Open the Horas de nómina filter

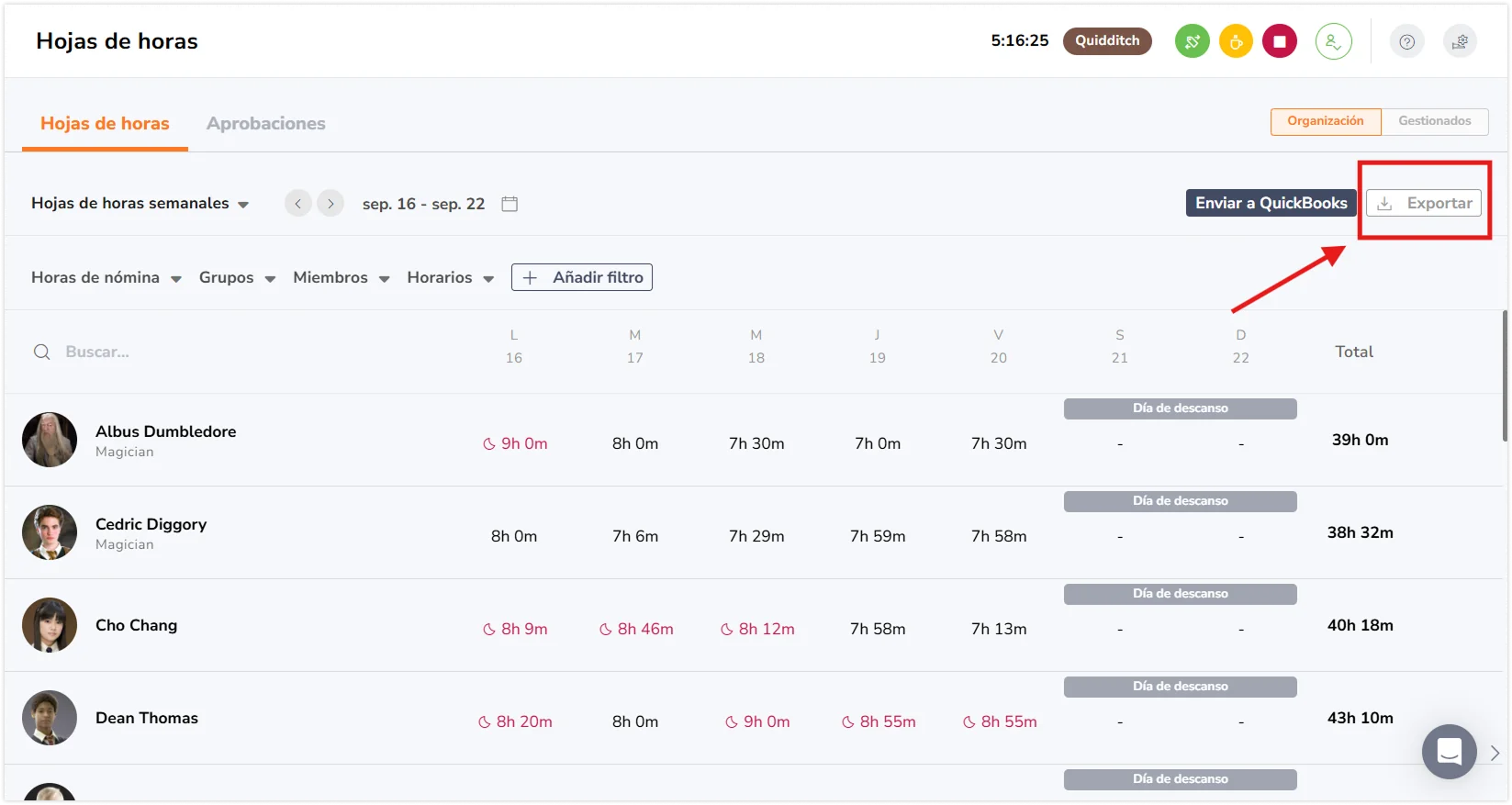[x=106, y=277]
